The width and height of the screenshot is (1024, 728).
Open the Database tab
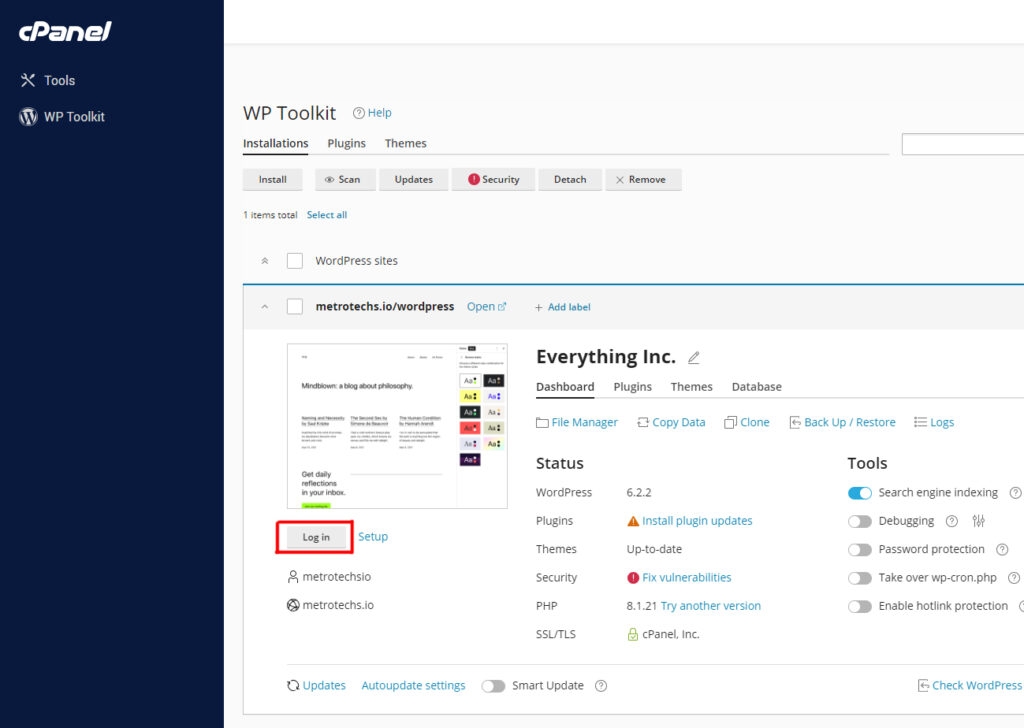click(x=756, y=387)
